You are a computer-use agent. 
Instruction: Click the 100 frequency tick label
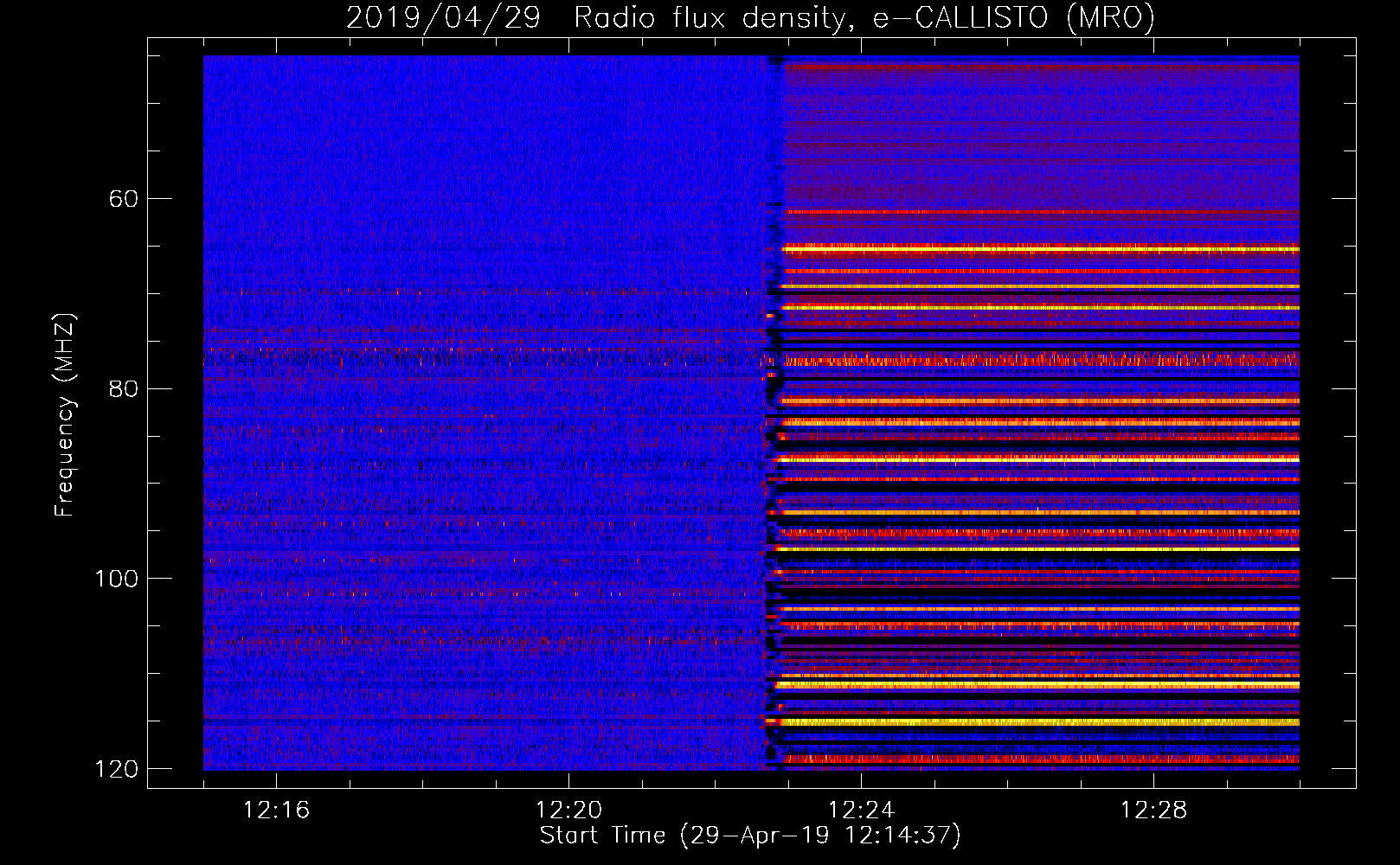117,579
